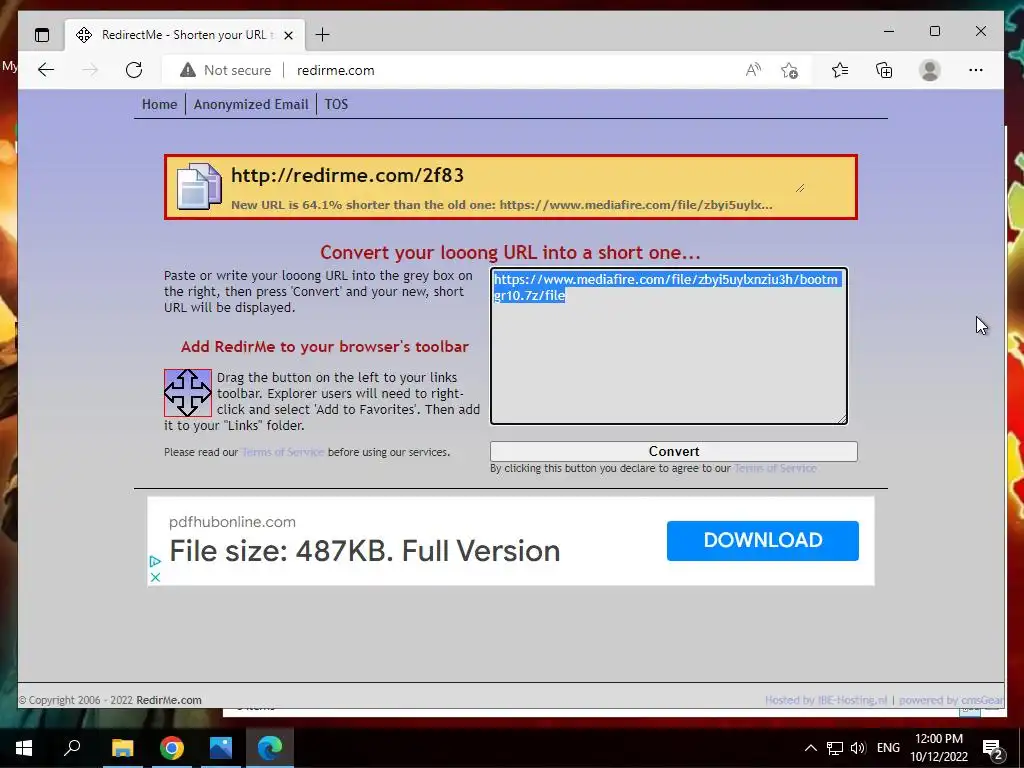The width and height of the screenshot is (1024, 768).
Task: Open Photos app from taskbar
Action: (221, 748)
